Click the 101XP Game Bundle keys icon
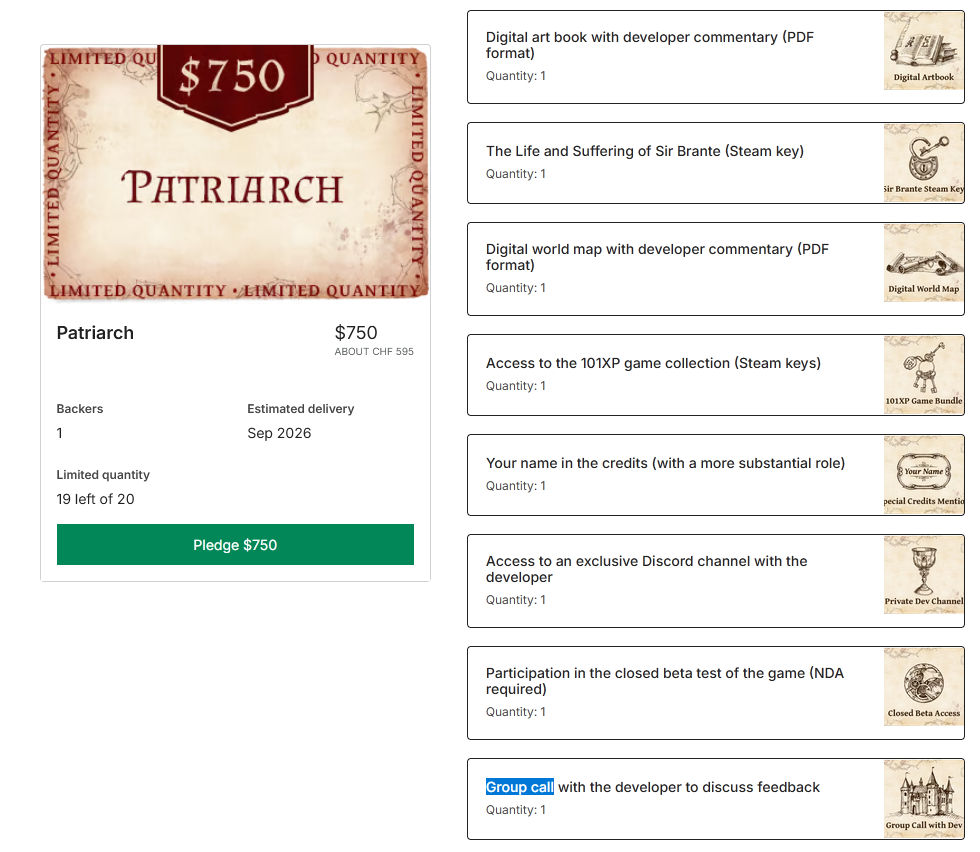The width and height of the screenshot is (980, 852). click(923, 375)
